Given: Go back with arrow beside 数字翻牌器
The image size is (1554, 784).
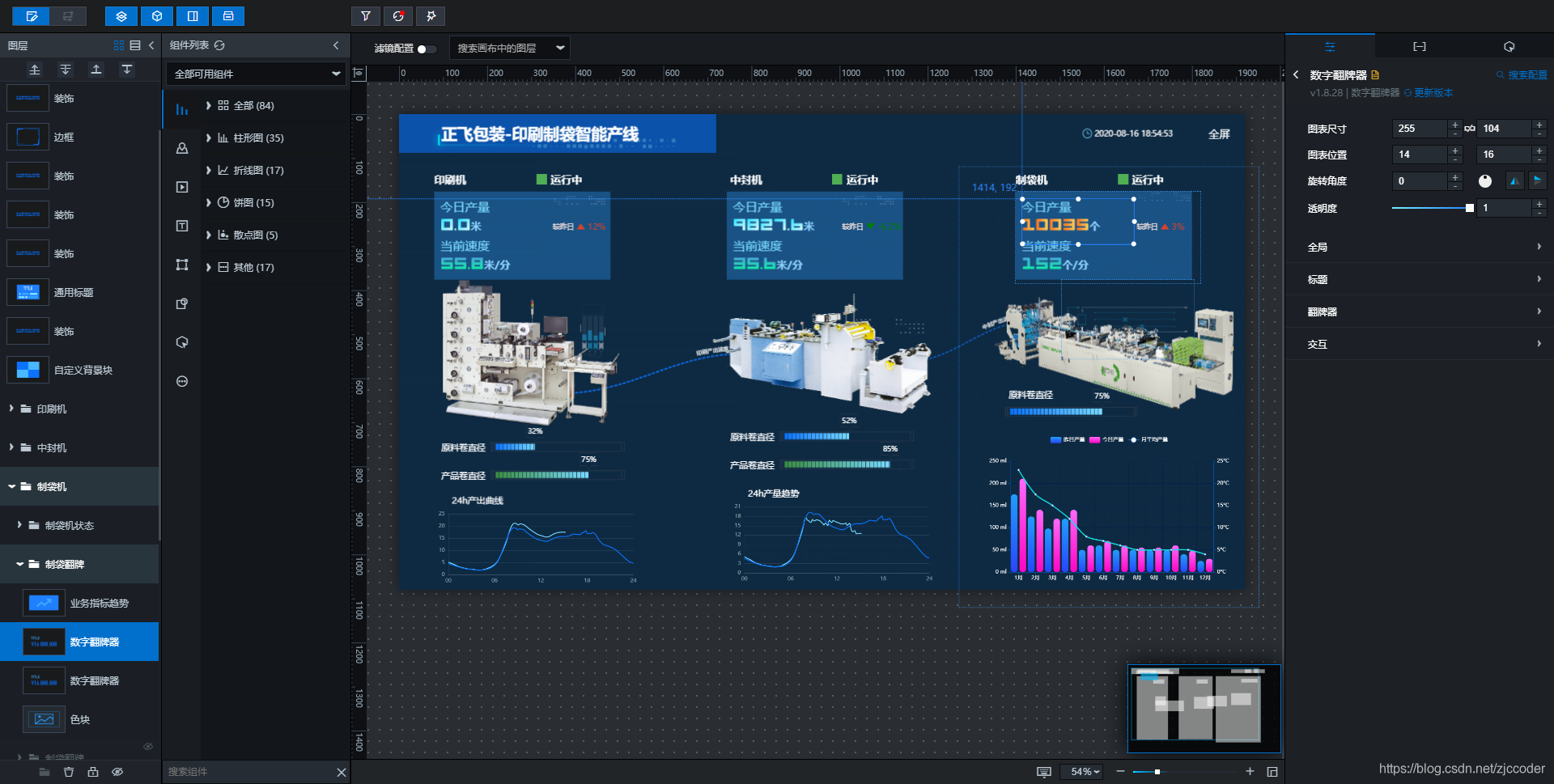Looking at the screenshot, I should (1296, 74).
